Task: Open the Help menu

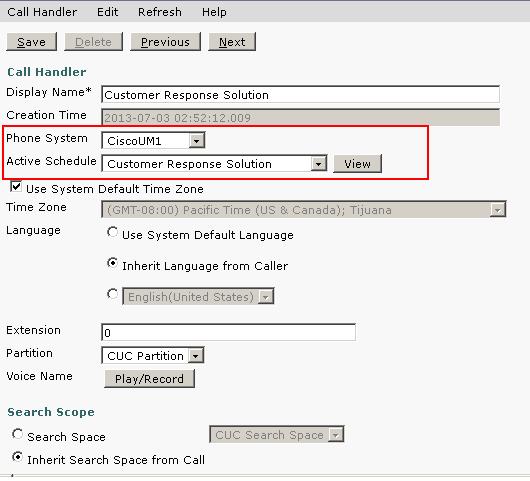Action: (214, 12)
